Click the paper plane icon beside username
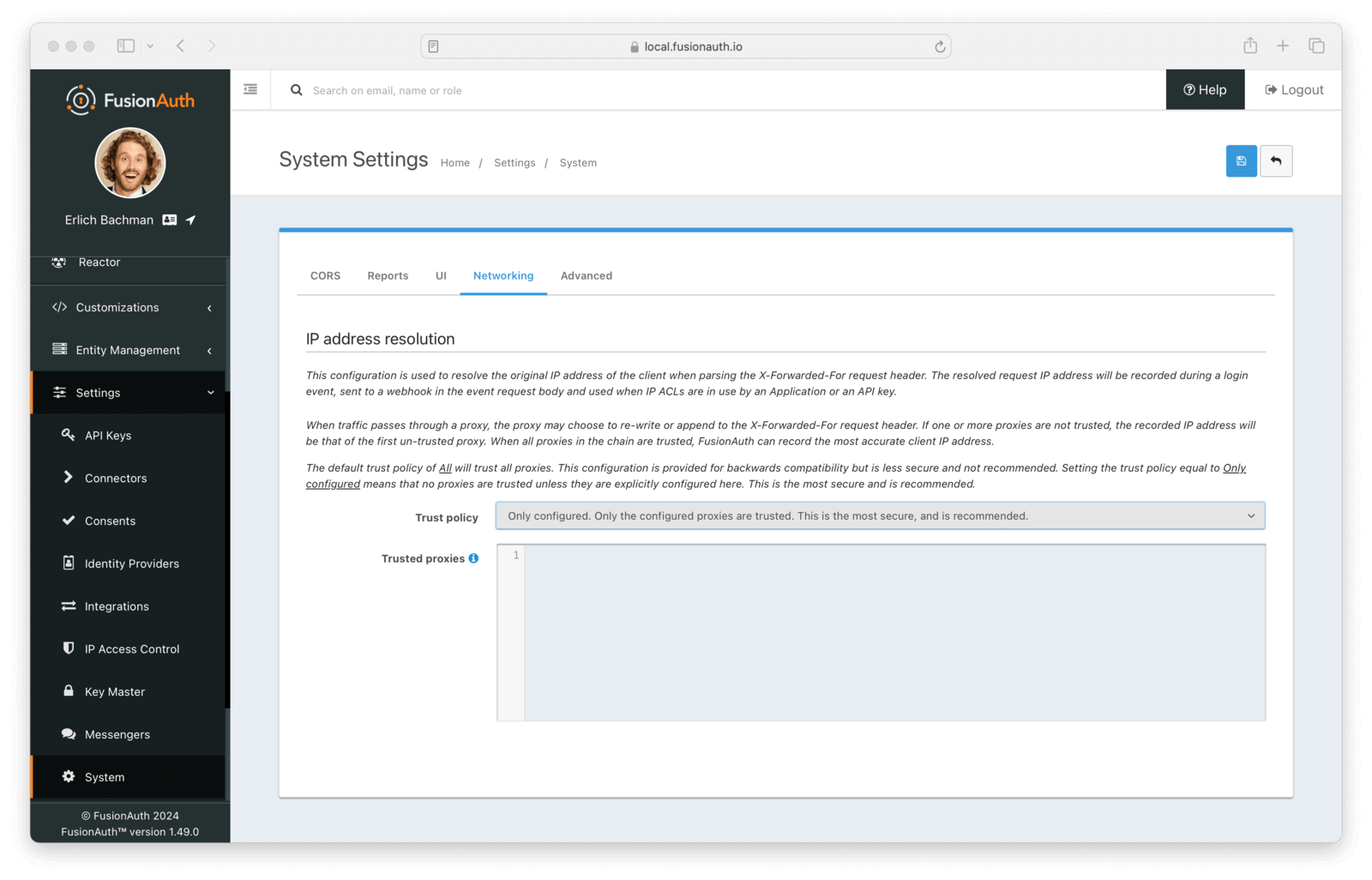Viewport: 1372px width, 880px height. 190,220
